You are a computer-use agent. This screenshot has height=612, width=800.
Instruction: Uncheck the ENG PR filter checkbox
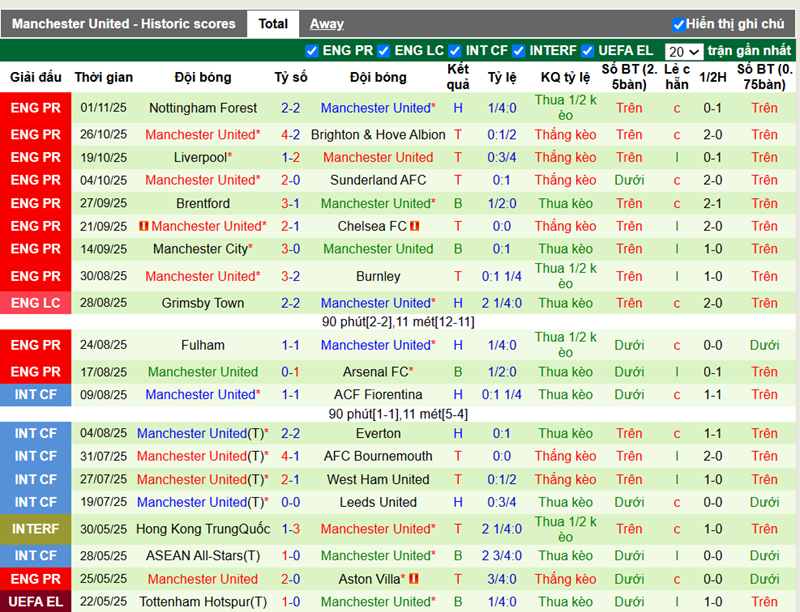312,51
